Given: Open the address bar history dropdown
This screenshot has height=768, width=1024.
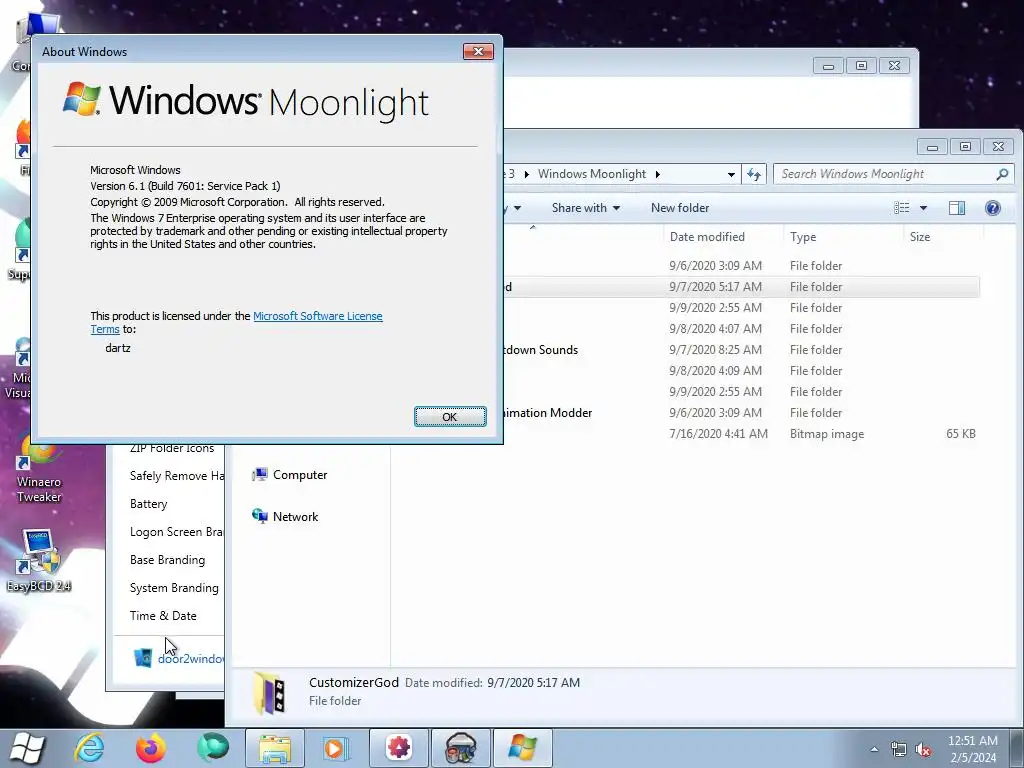Looking at the screenshot, I should (x=731, y=174).
